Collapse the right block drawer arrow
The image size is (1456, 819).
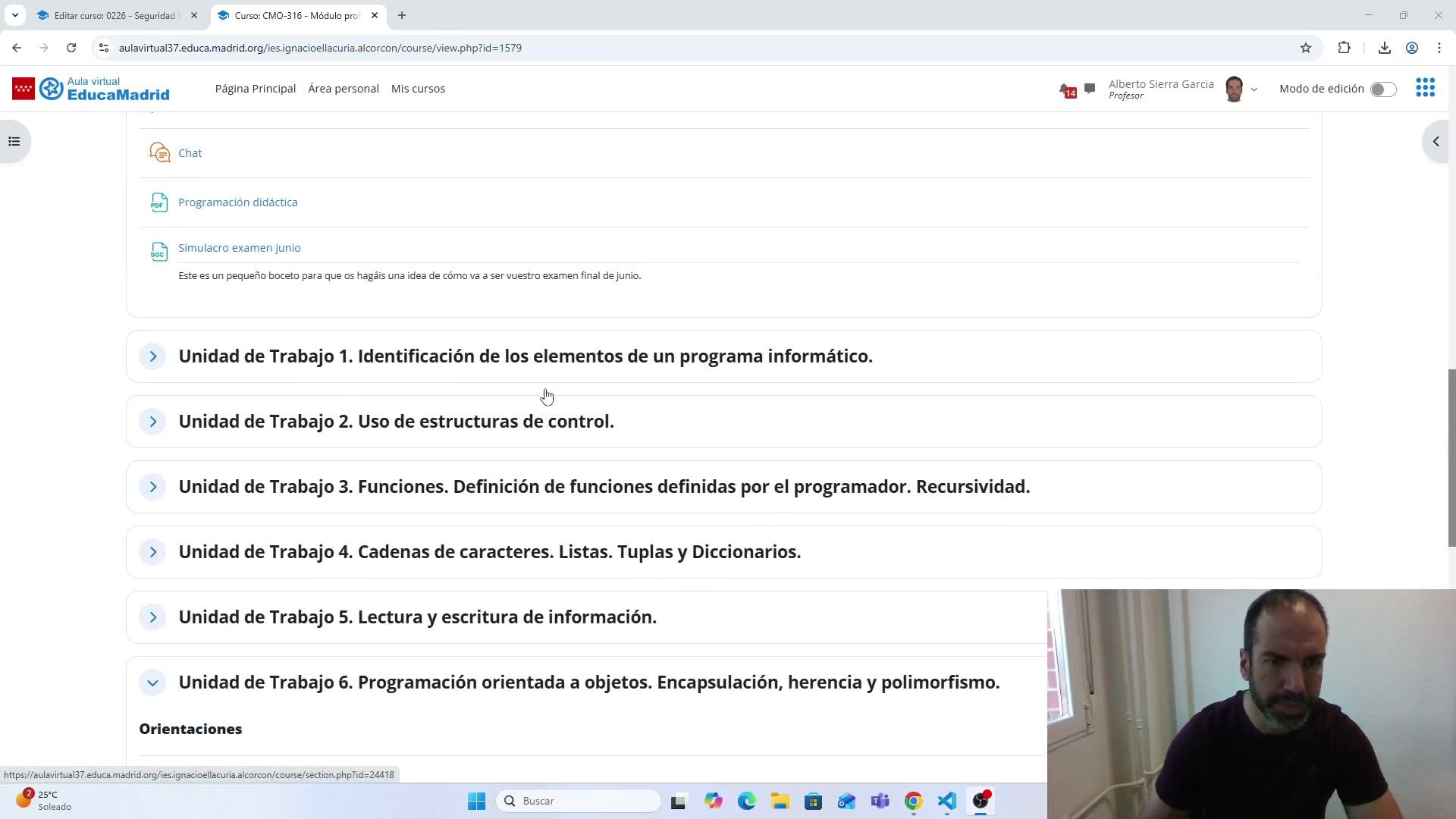click(x=1436, y=142)
